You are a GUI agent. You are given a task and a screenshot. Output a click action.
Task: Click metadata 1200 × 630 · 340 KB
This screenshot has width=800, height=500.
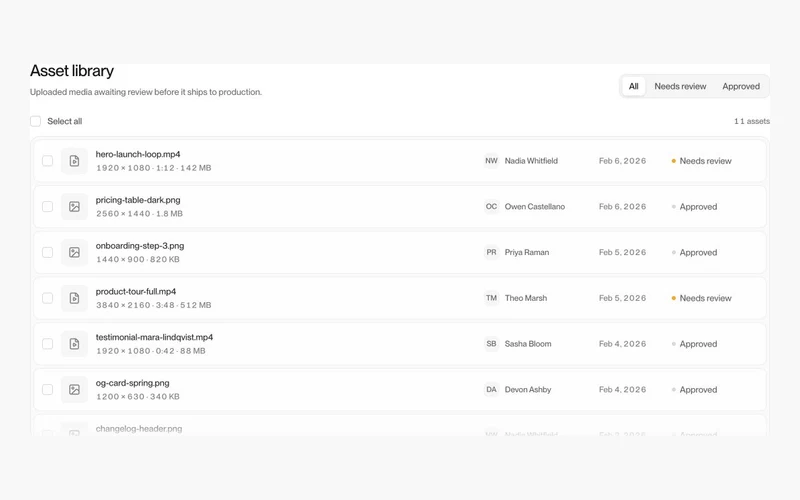coord(138,396)
